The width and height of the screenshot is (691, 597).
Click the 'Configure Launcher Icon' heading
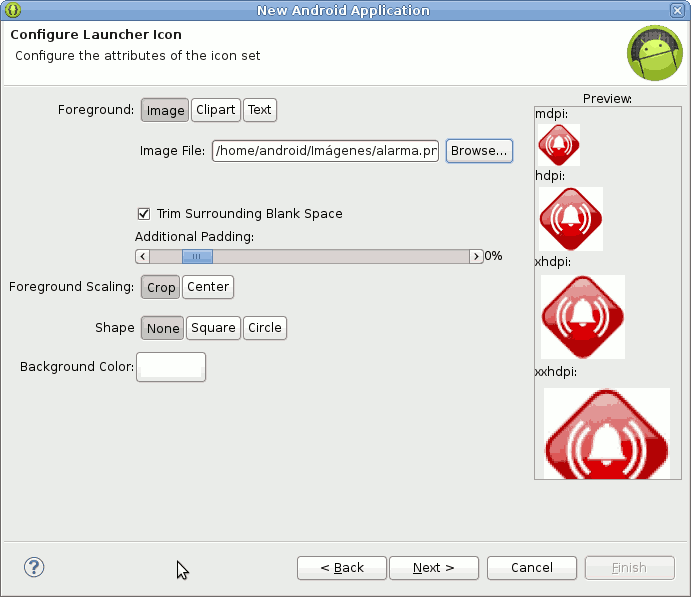[96, 35]
